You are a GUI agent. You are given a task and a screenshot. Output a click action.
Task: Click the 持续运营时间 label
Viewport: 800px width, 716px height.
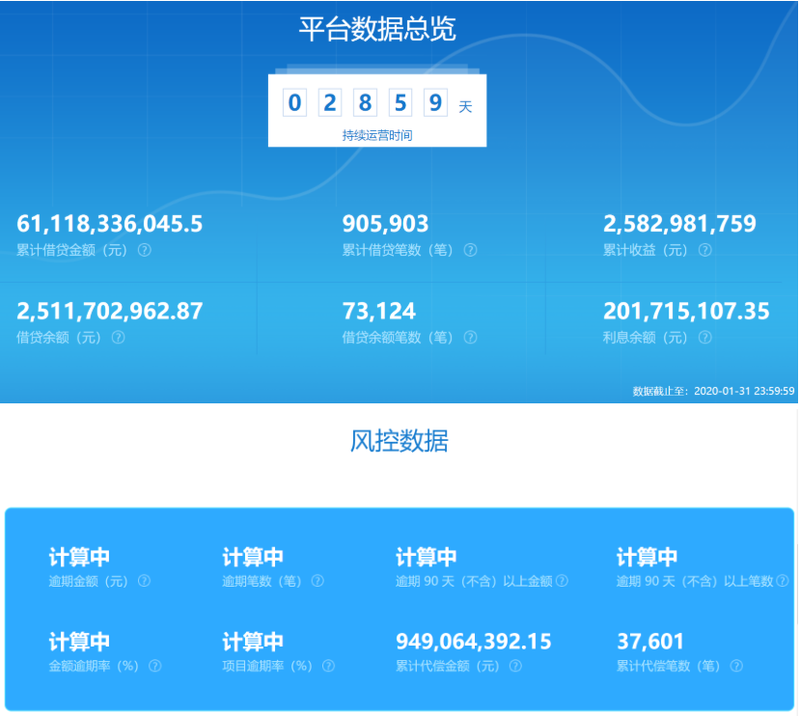[377, 135]
